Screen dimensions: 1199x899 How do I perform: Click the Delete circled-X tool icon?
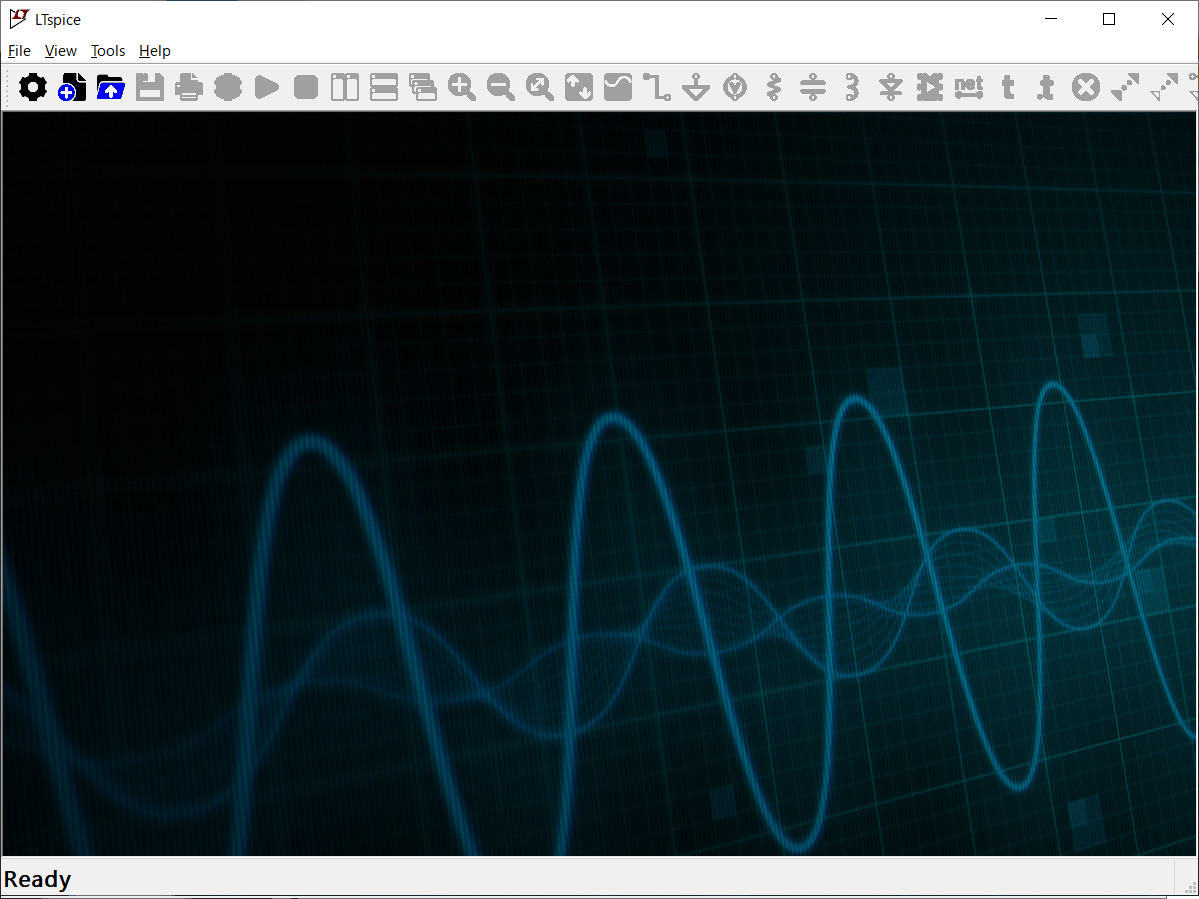[1086, 88]
